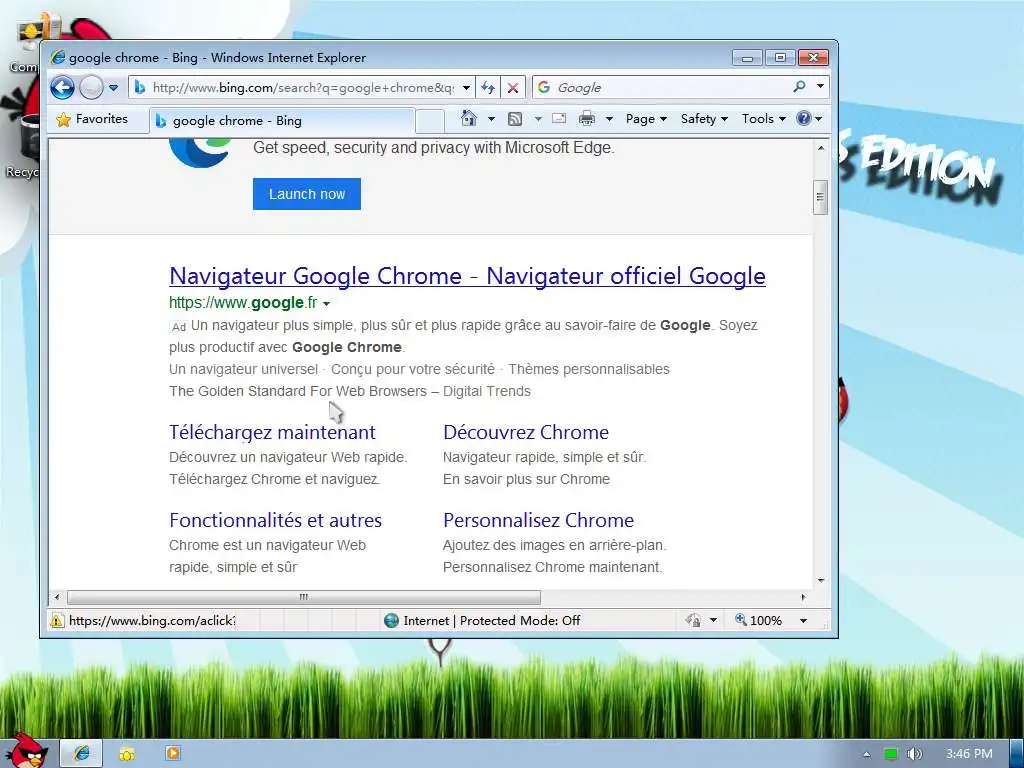This screenshot has width=1024, height=768.
Task: Open the Safety menu
Action: [704, 119]
